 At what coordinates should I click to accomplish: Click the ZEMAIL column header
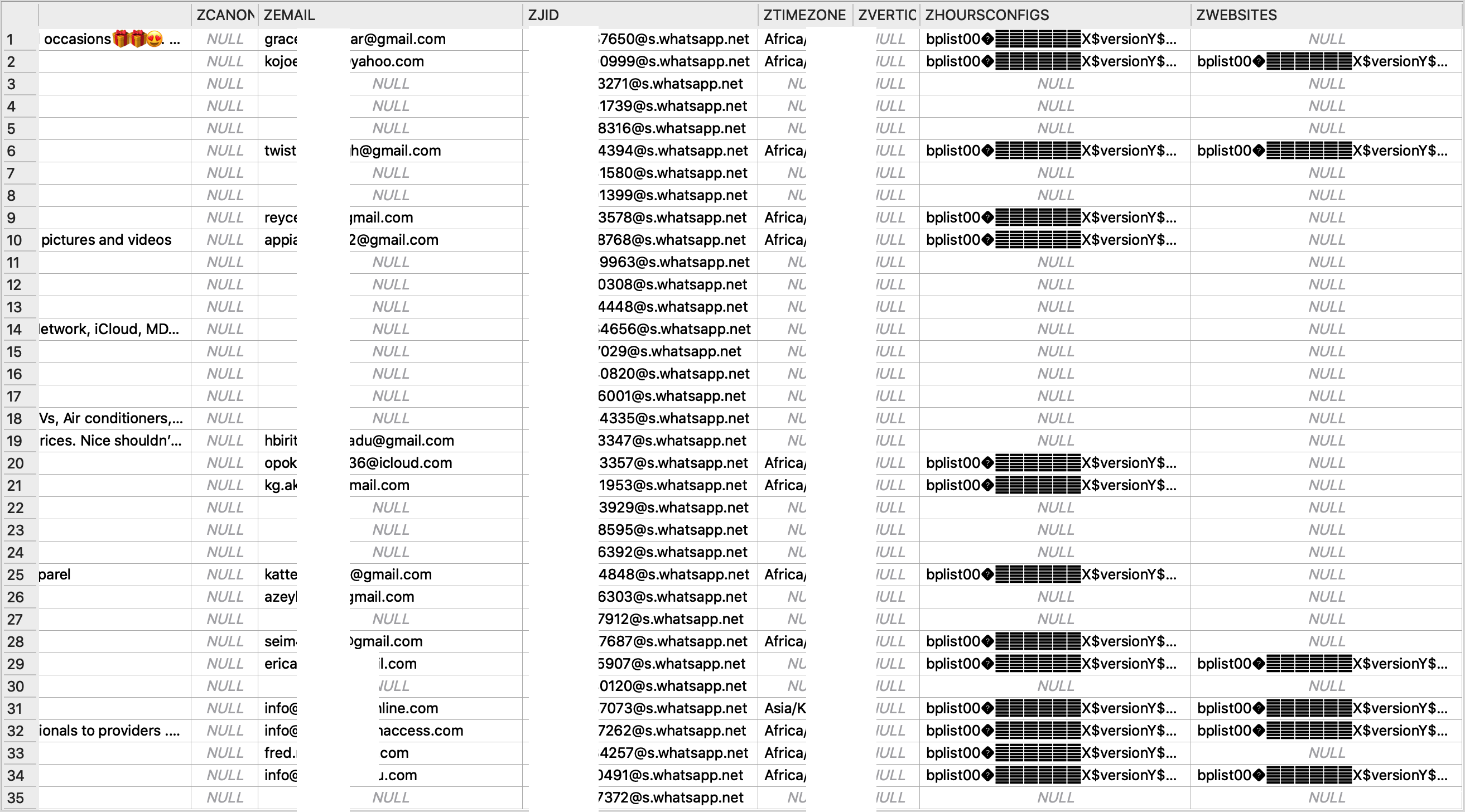tap(390, 11)
